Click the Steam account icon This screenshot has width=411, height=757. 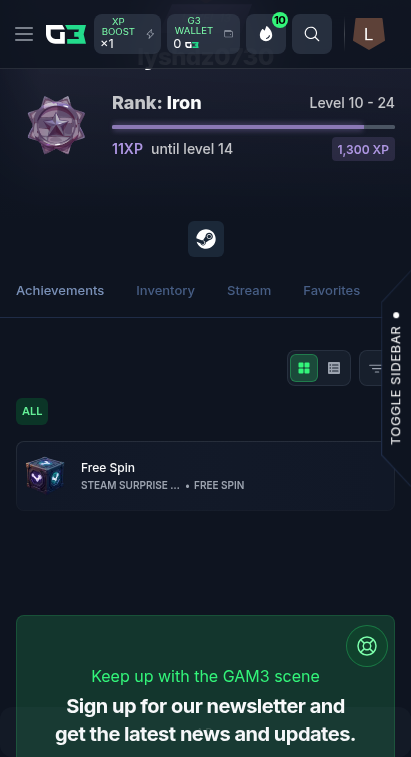206,239
